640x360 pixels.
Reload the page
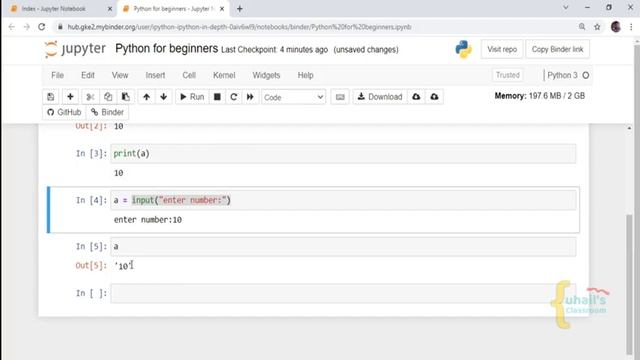point(42,27)
